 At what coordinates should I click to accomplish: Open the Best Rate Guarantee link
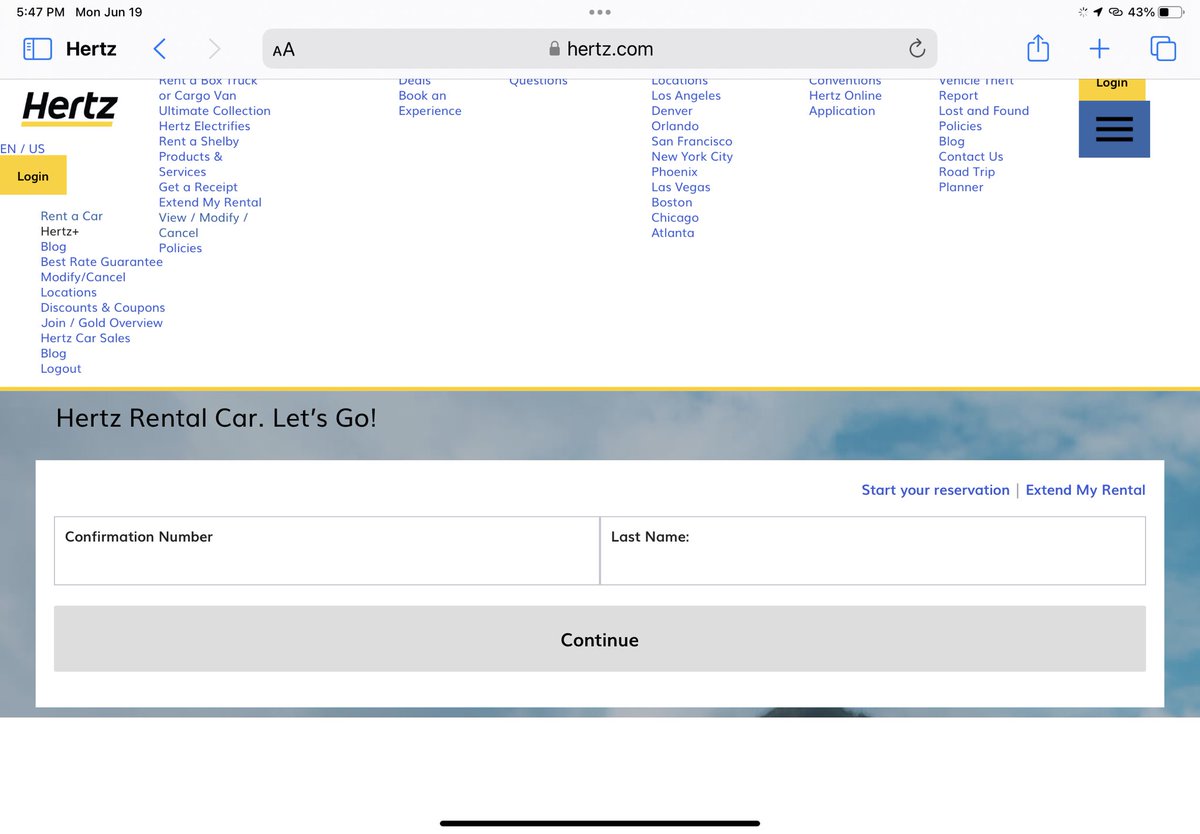(102, 262)
